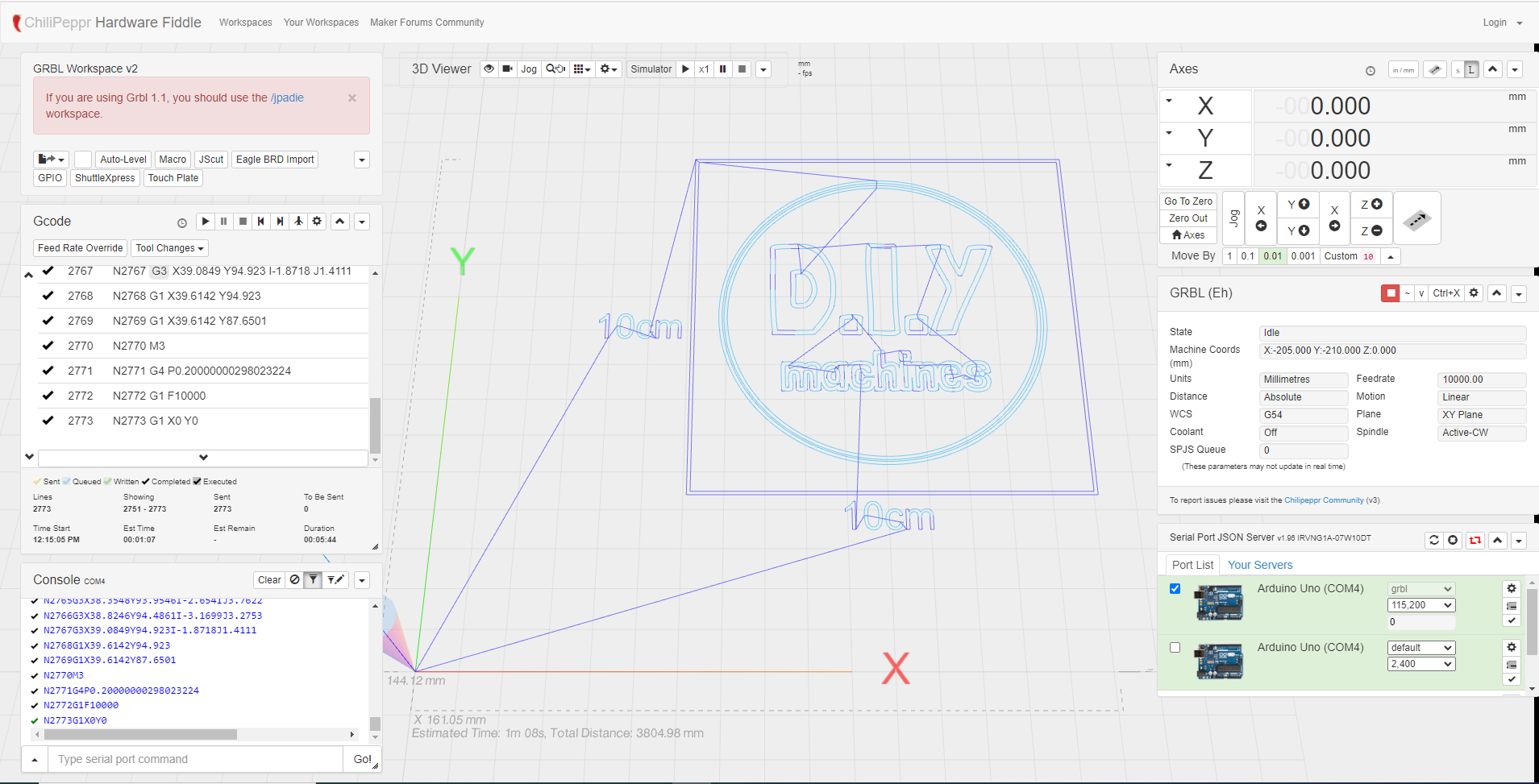This screenshot has height=784, width=1539.
Task: Home the Axes with the house button
Action: [1188, 235]
